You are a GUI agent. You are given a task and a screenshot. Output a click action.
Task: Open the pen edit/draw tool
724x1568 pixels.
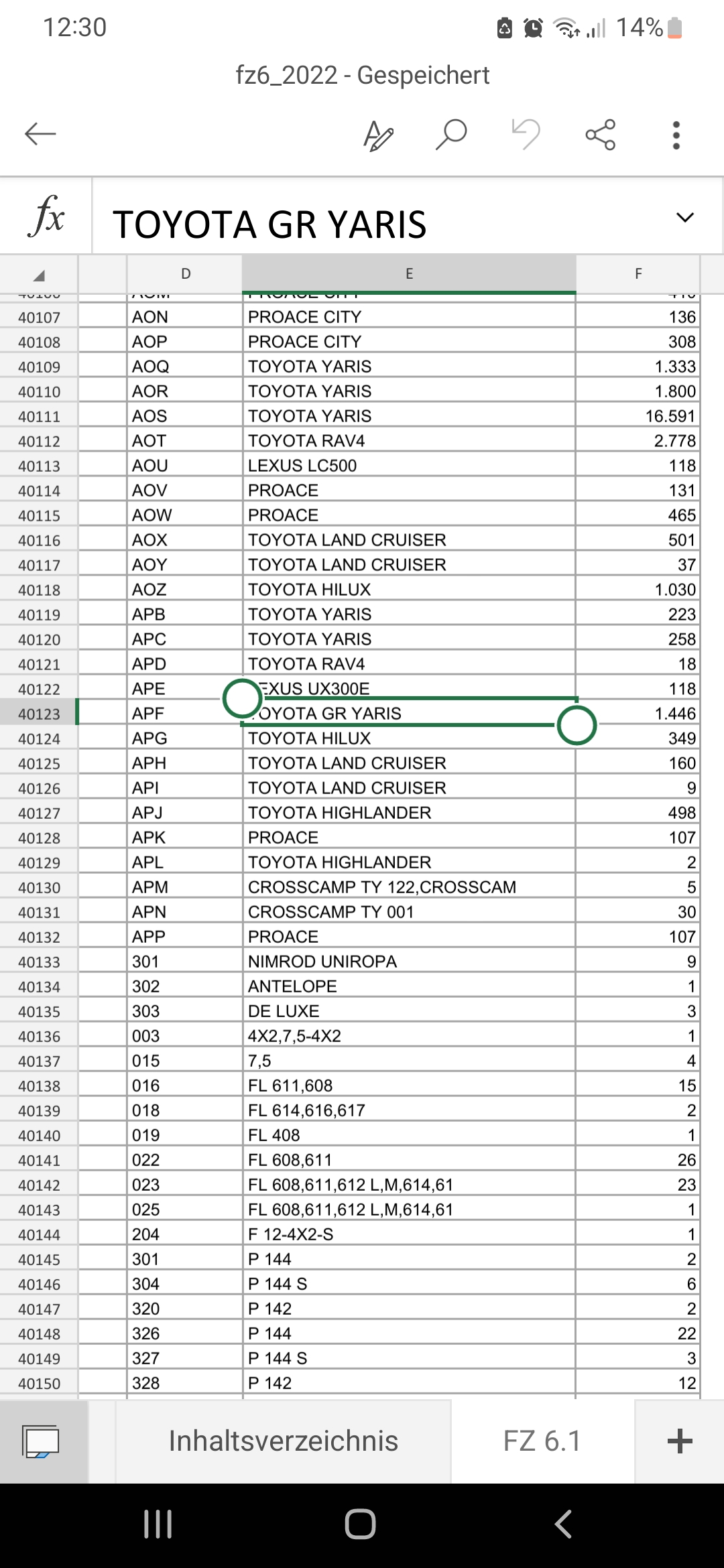(379, 135)
